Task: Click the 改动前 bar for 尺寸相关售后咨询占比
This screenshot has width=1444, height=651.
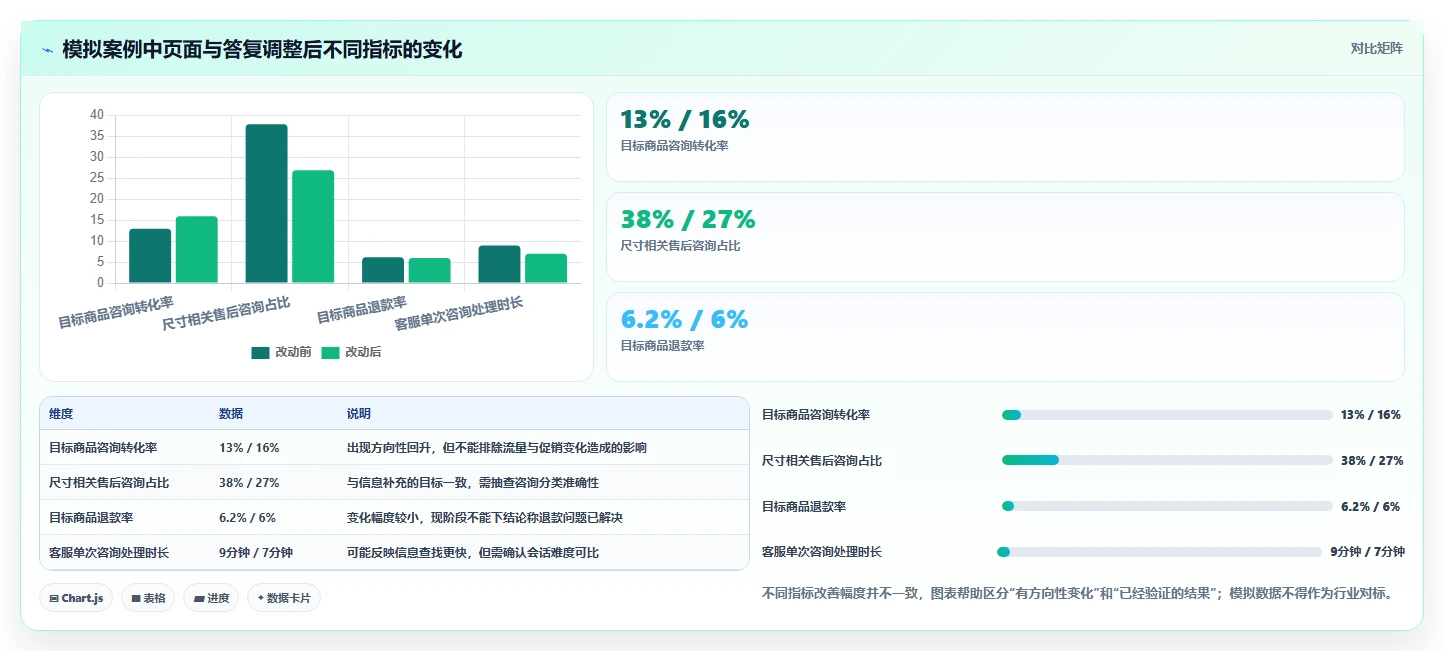Action: pyautogui.click(x=266, y=204)
